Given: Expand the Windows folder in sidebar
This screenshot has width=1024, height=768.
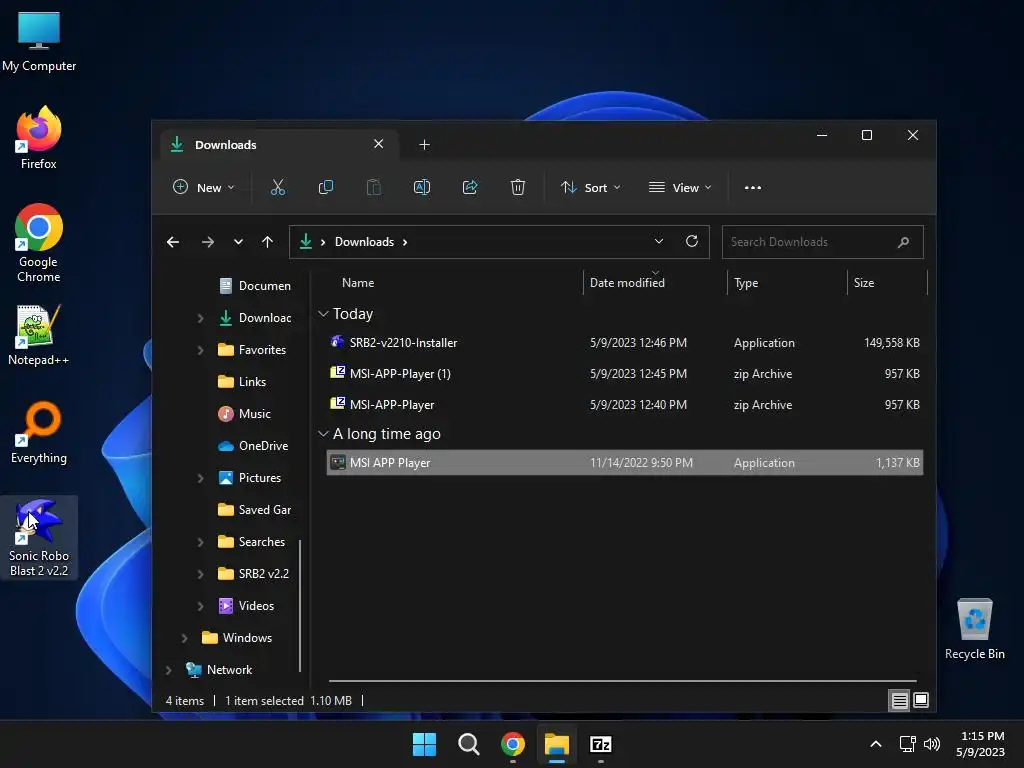Looking at the screenshot, I should coord(184,638).
